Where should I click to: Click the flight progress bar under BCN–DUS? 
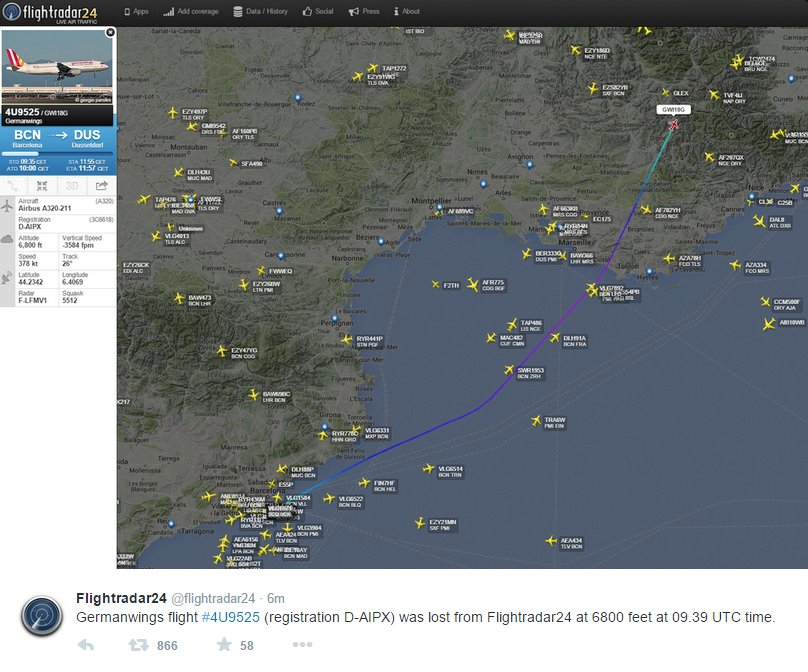(x=58, y=156)
